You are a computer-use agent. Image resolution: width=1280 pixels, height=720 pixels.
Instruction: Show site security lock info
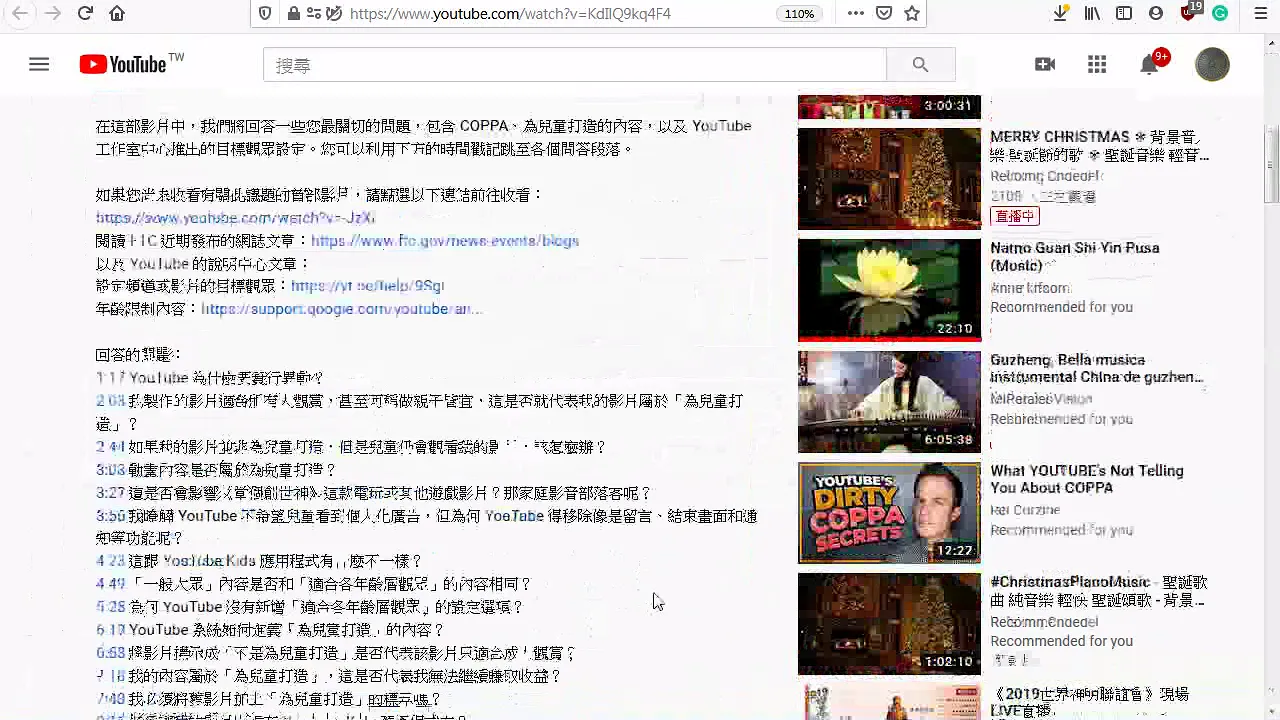293,14
